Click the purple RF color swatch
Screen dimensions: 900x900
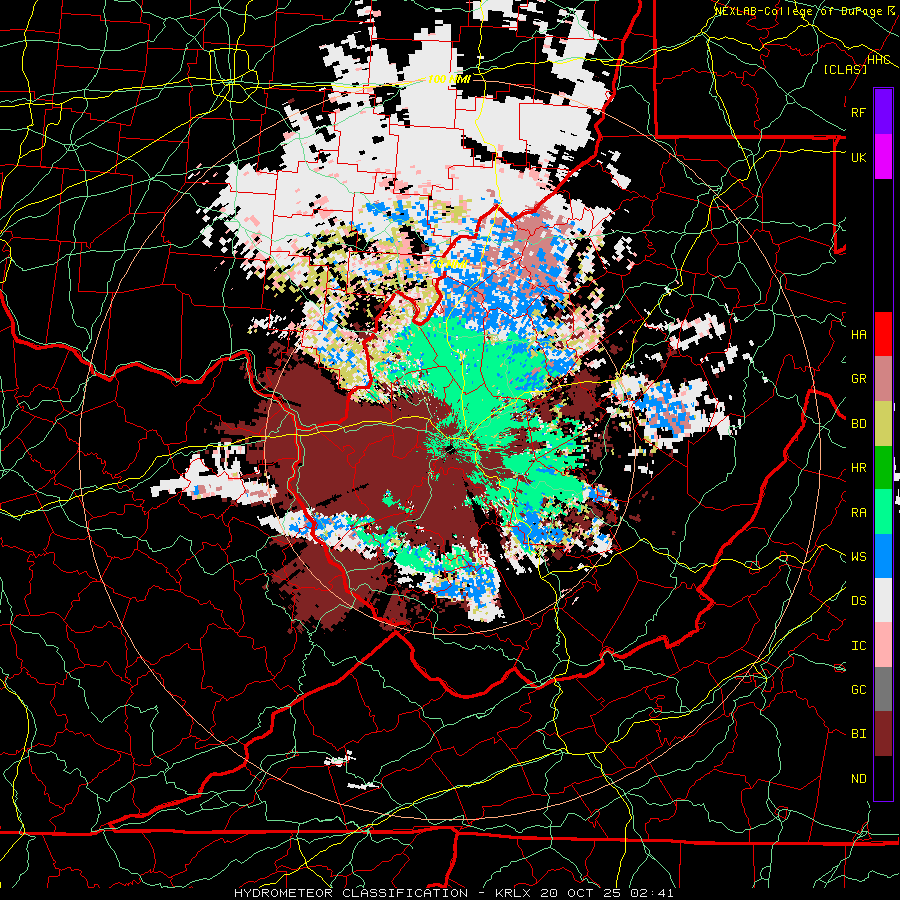pyautogui.click(x=883, y=111)
